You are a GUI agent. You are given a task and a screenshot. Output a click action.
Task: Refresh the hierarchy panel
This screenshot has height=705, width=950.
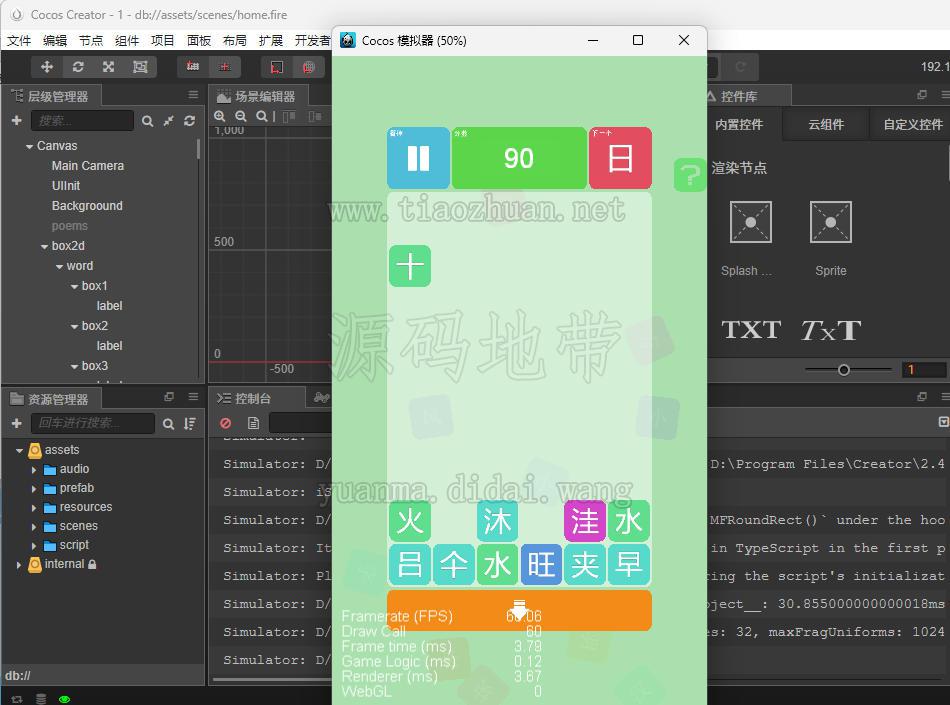pos(190,121)
